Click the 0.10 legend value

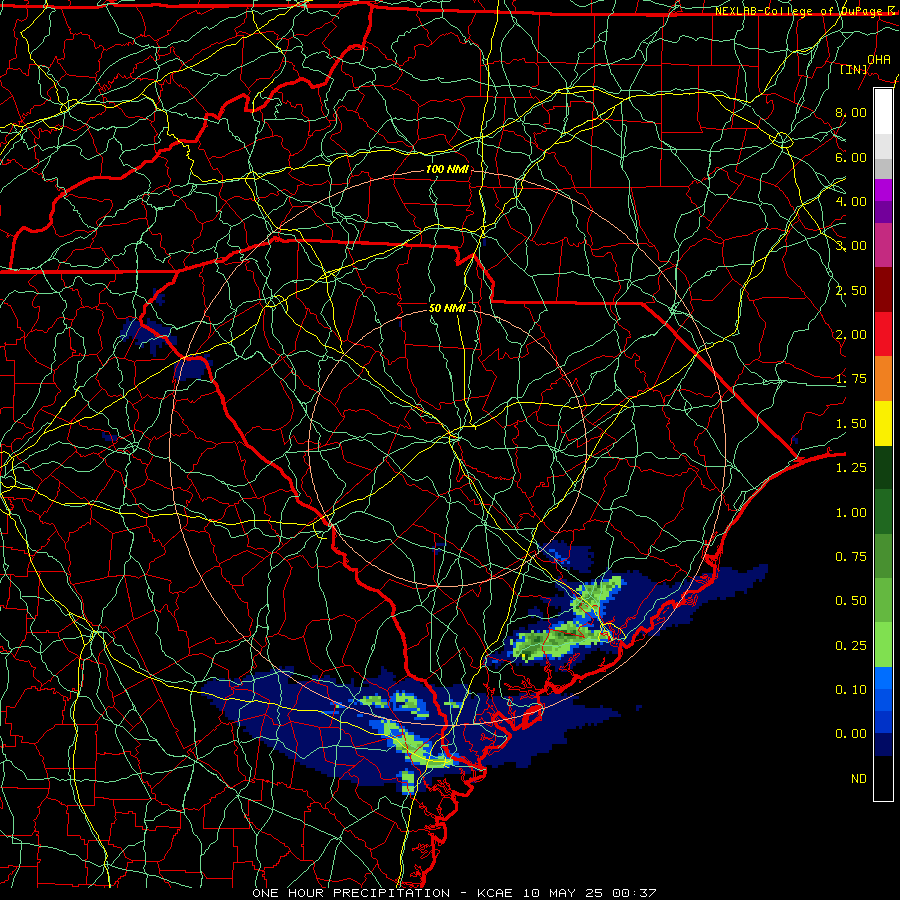(x=851, y=690)
